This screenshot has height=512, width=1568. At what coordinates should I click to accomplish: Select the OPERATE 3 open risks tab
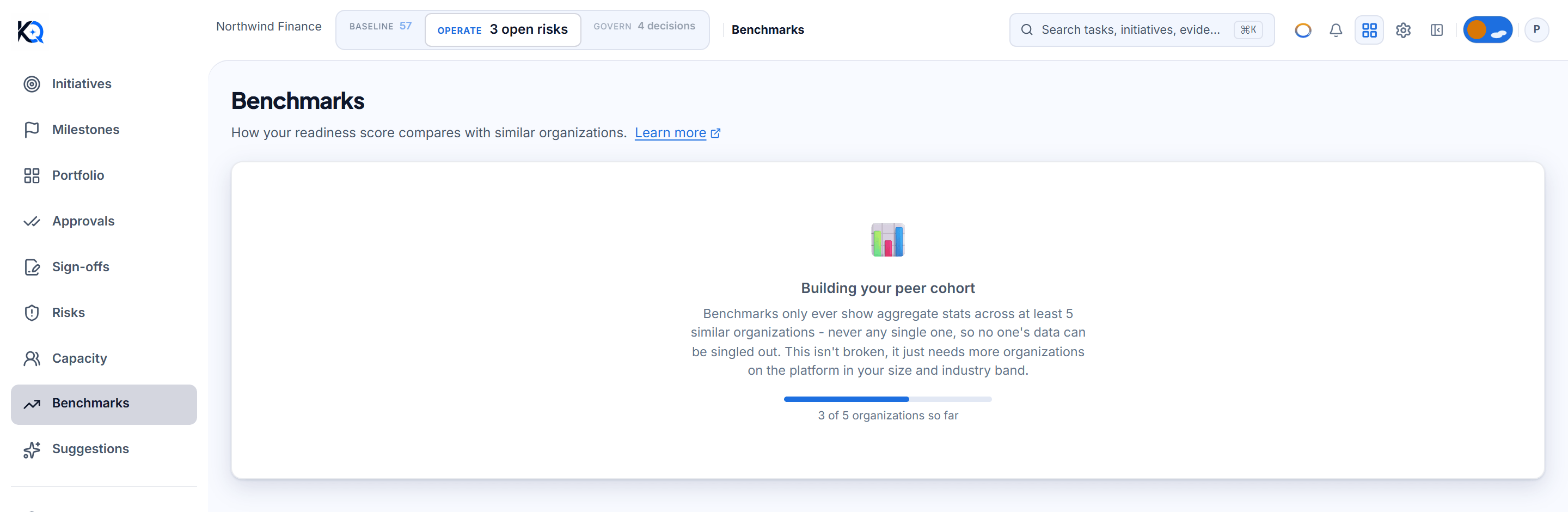[x=503, y=29]
